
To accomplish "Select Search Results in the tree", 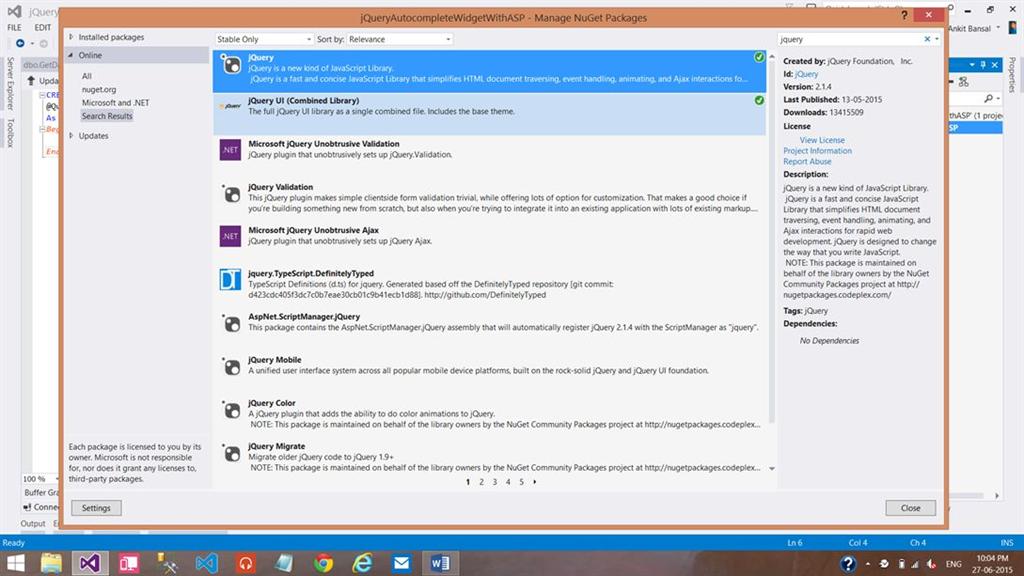I will point(107,116).
